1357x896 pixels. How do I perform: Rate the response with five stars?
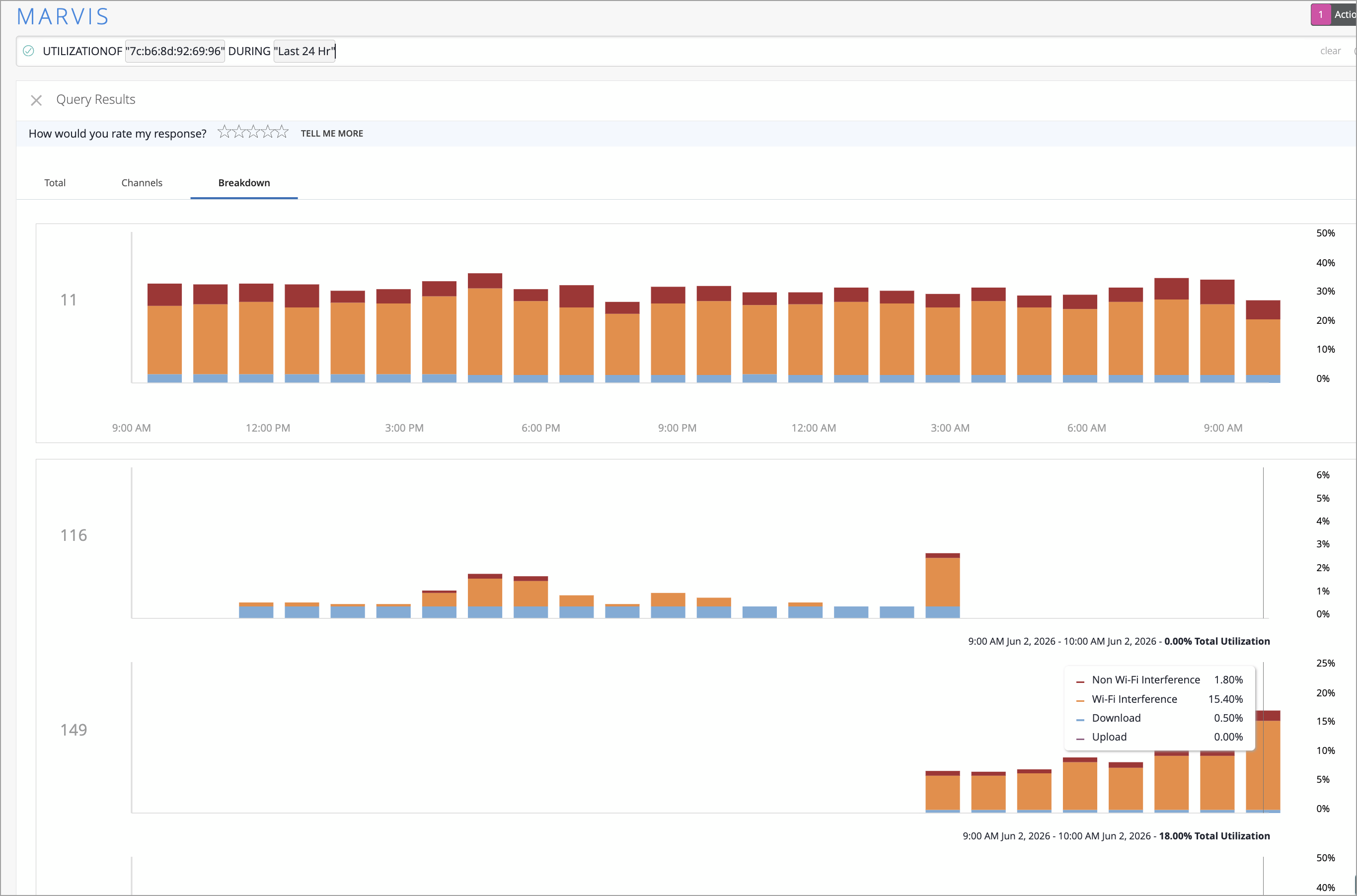(x=282, y=132)
